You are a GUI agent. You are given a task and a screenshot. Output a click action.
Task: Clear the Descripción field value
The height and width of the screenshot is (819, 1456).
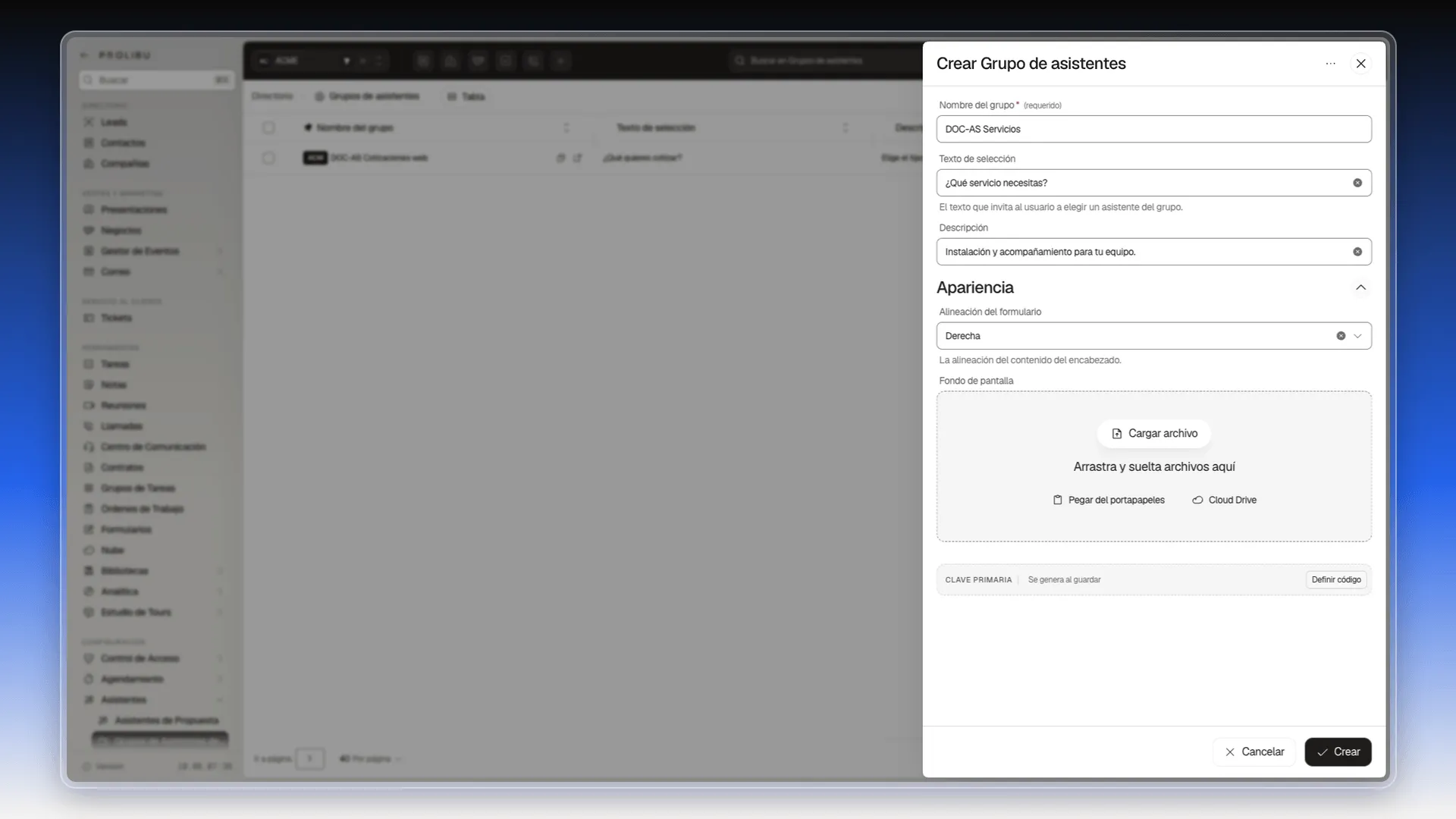(1357, 252)
